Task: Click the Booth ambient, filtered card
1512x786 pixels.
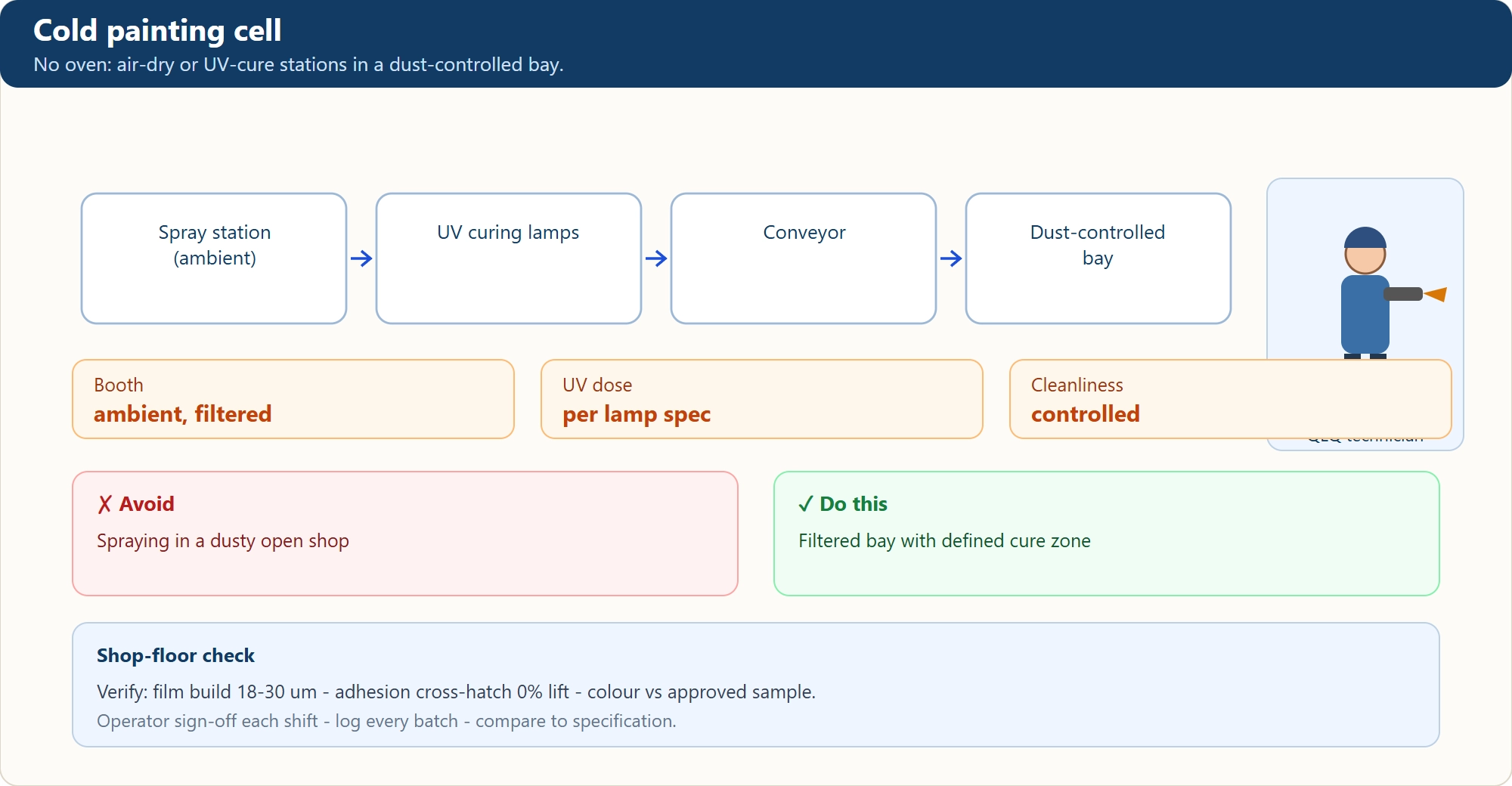Action: click(293, 399)
